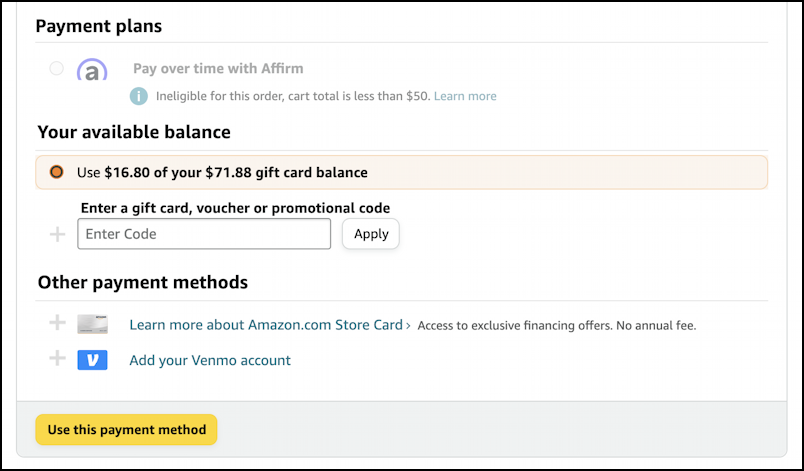Click Add your Venmo account link
Screen dimensions: 804x471
pos(210,360)
